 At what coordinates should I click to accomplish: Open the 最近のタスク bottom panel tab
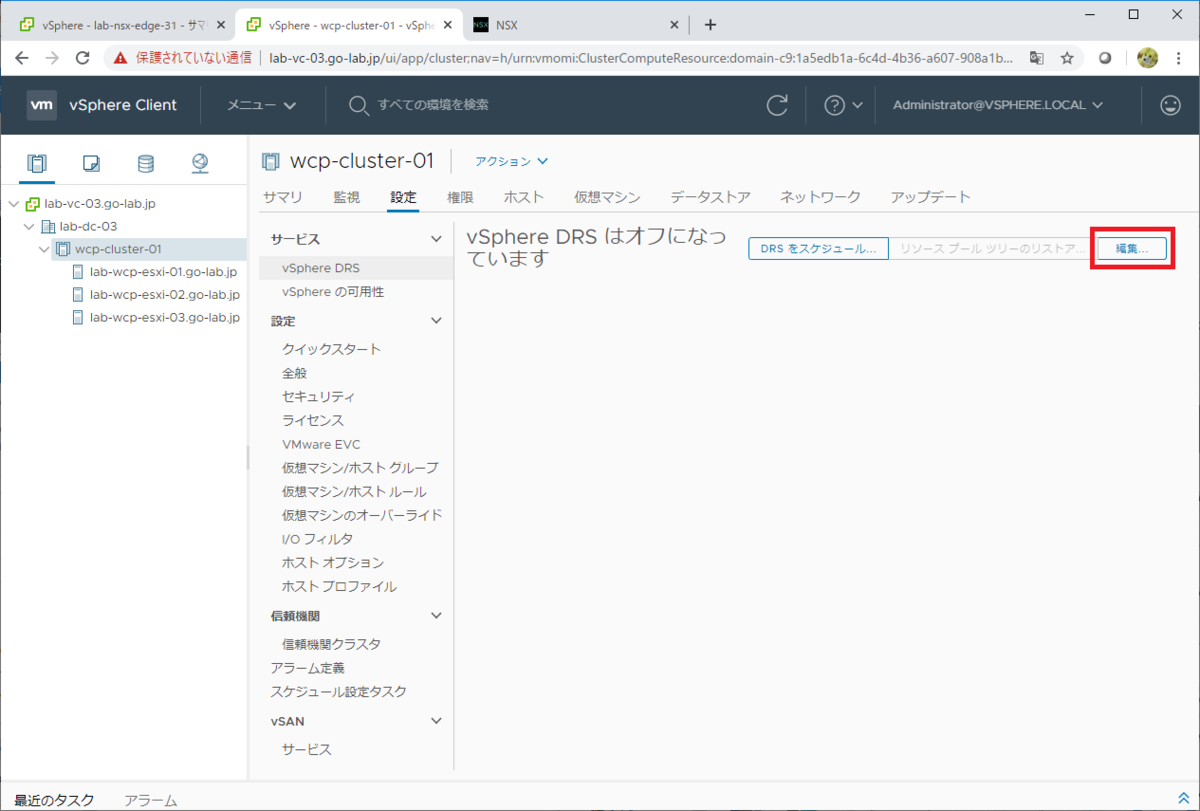(54, 800)
